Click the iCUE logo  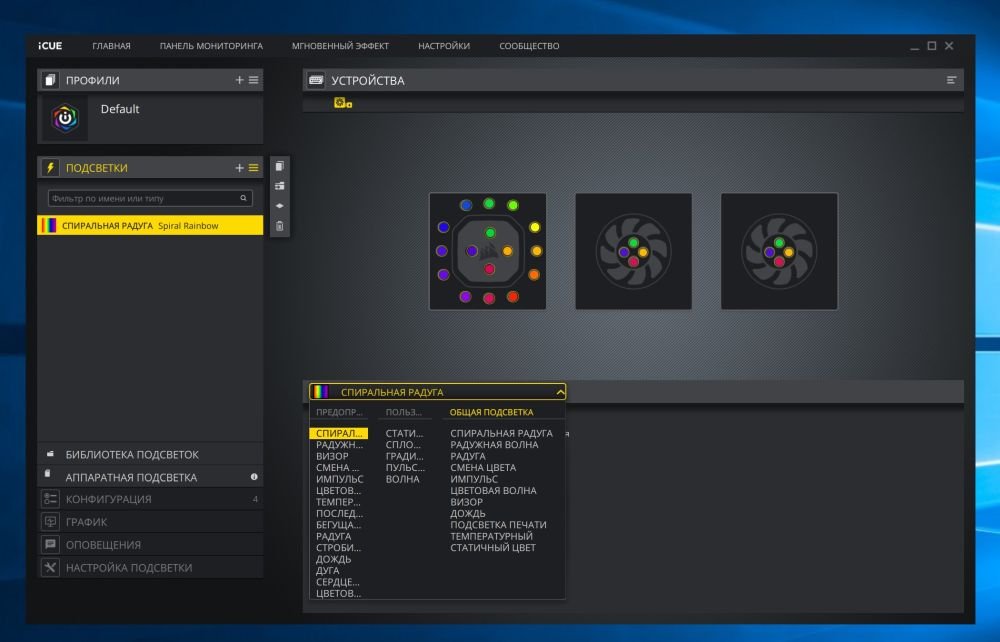click(x=50, y=46)
